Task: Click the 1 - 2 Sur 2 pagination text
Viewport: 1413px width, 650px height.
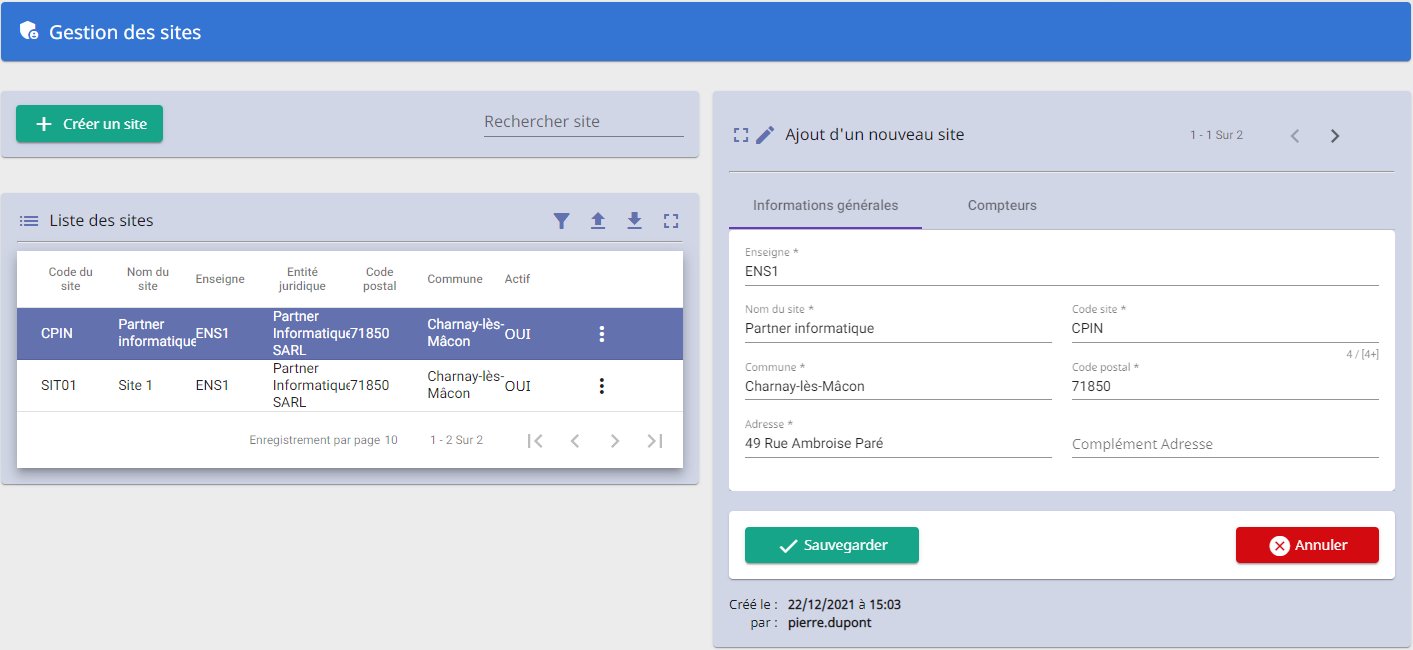Action: click(456, 440)
